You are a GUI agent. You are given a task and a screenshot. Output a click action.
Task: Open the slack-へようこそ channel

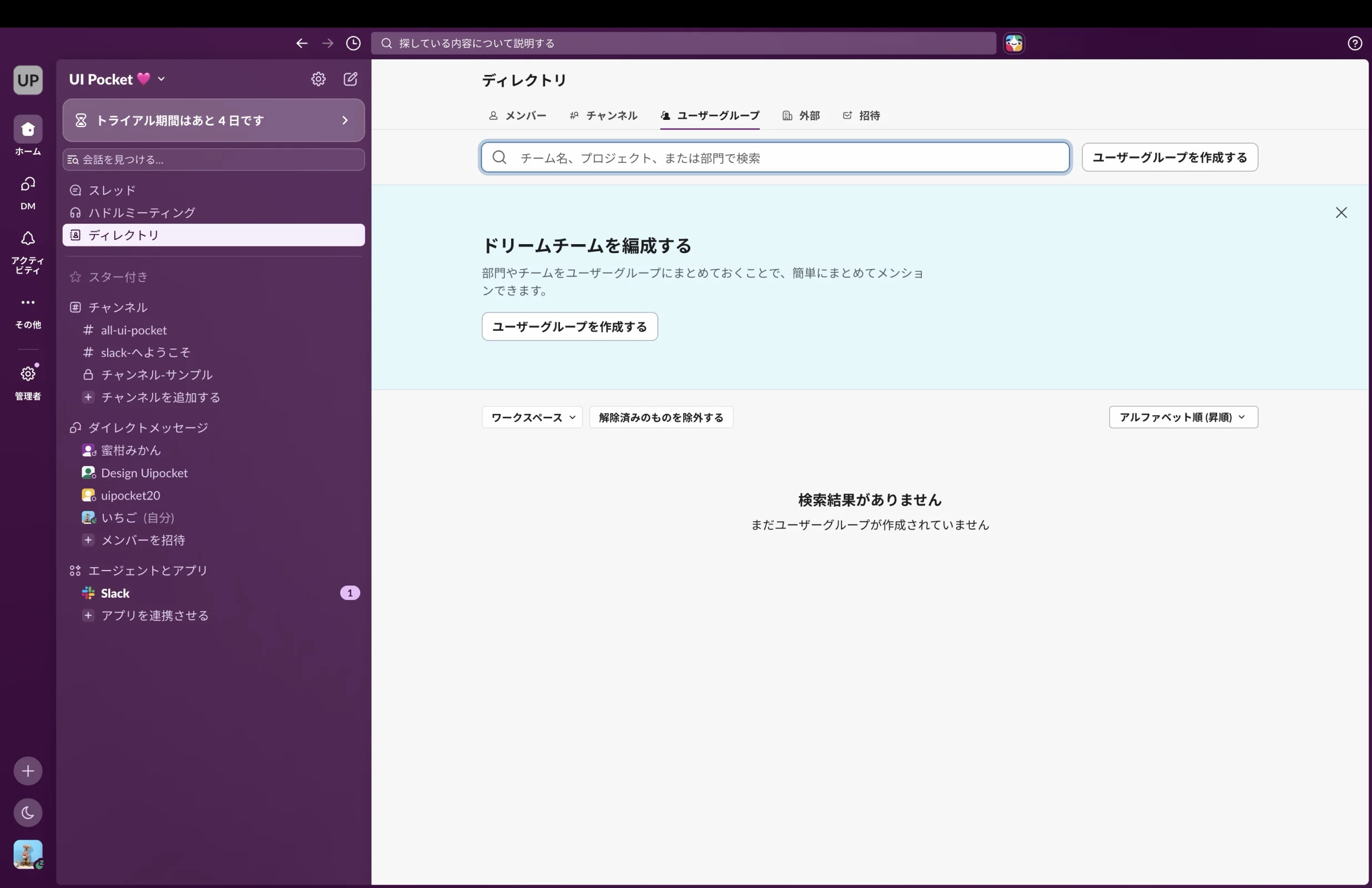click(213, 352)
